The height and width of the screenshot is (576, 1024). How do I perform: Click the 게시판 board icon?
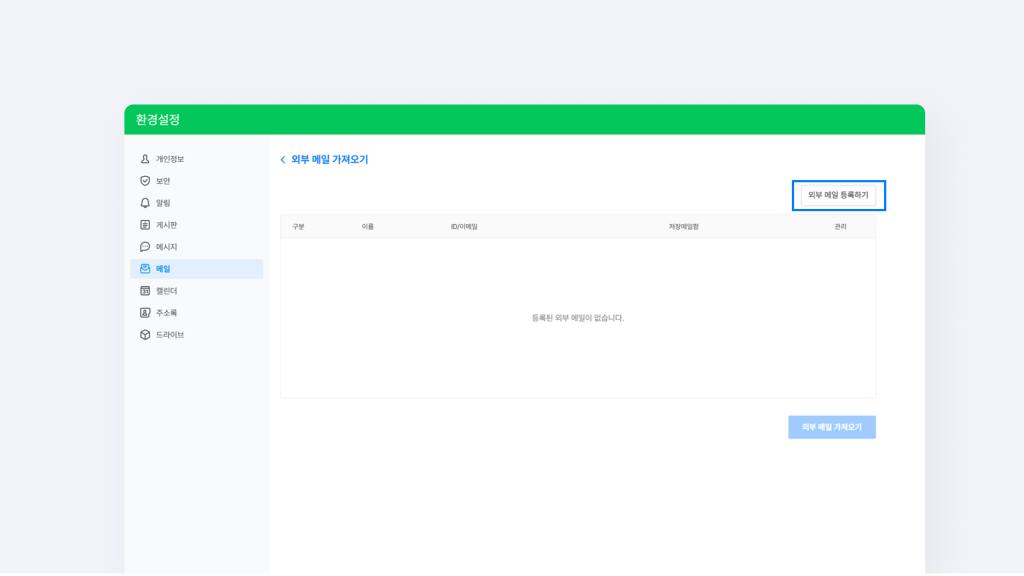click(x=145, y=225)
